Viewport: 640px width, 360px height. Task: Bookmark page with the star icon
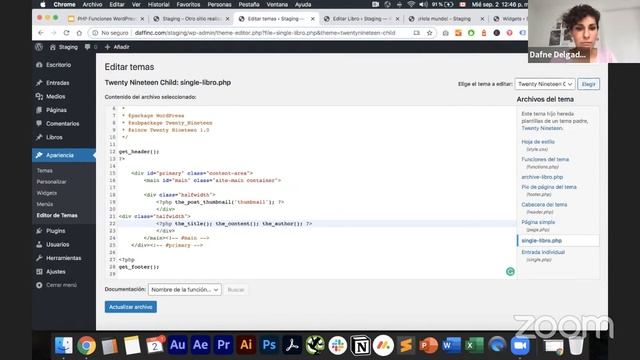point(429,33)
